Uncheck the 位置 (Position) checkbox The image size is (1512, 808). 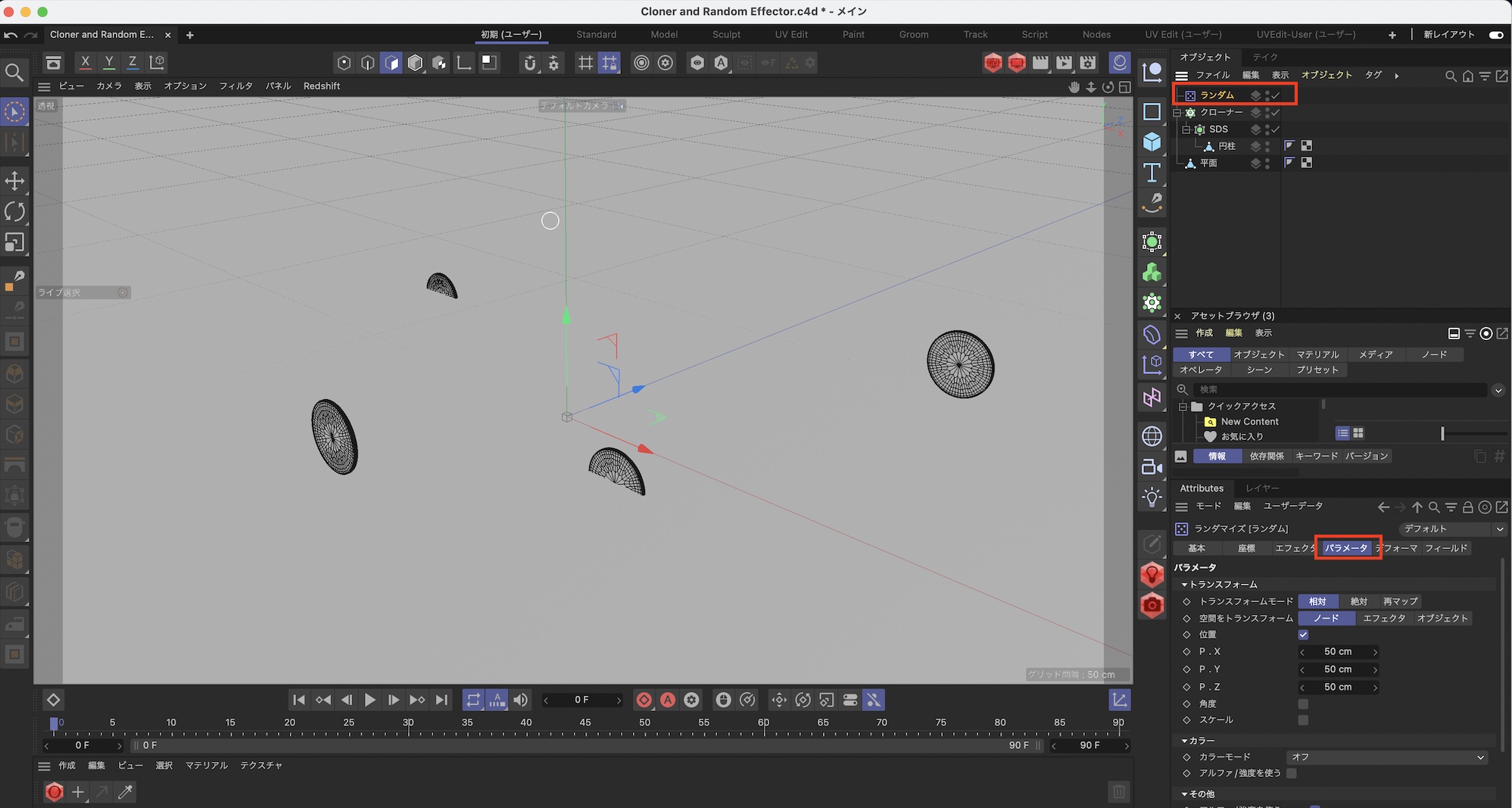(x=1303, y=635)
